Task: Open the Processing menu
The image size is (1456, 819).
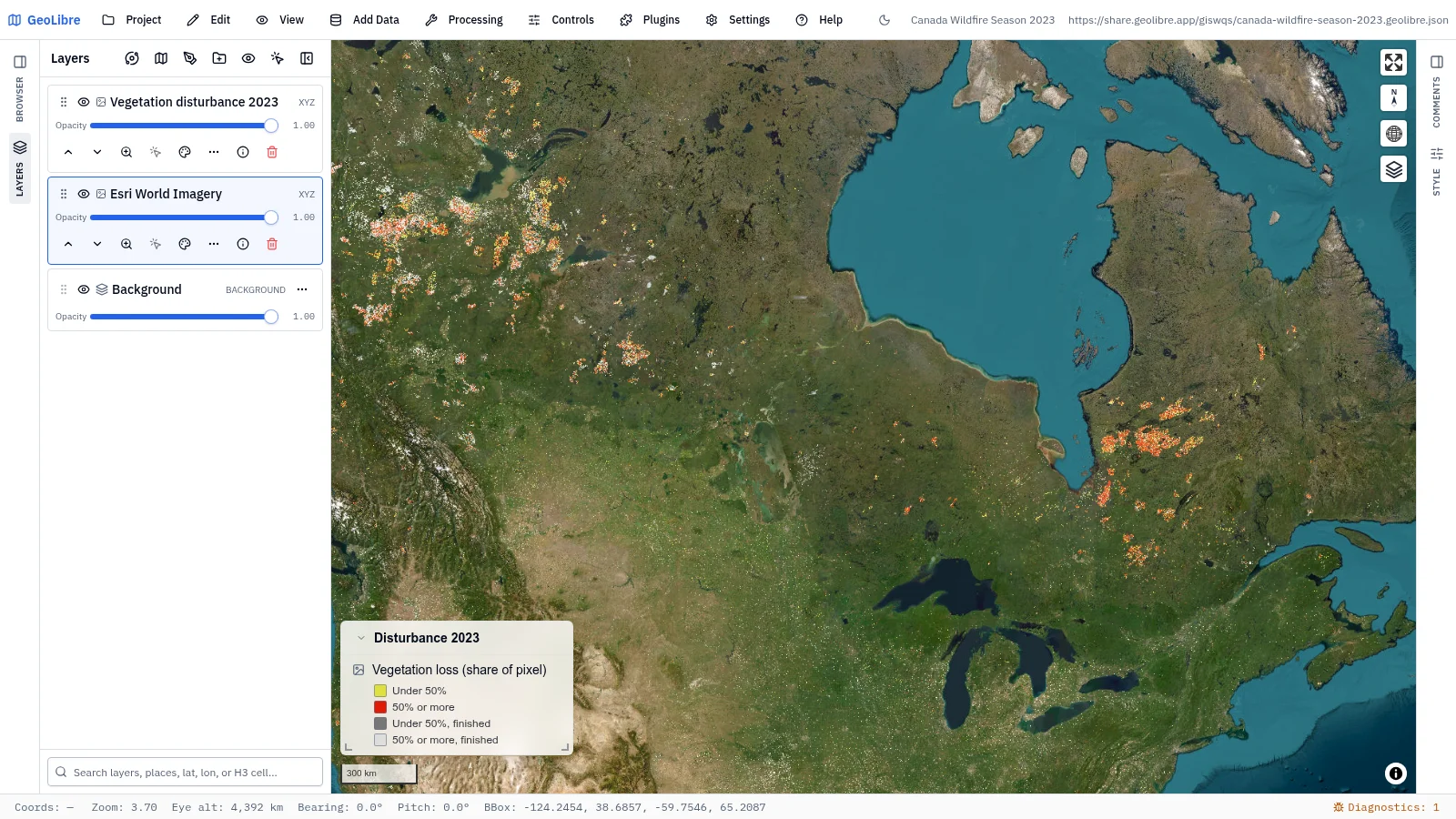Action: [464, 20]
